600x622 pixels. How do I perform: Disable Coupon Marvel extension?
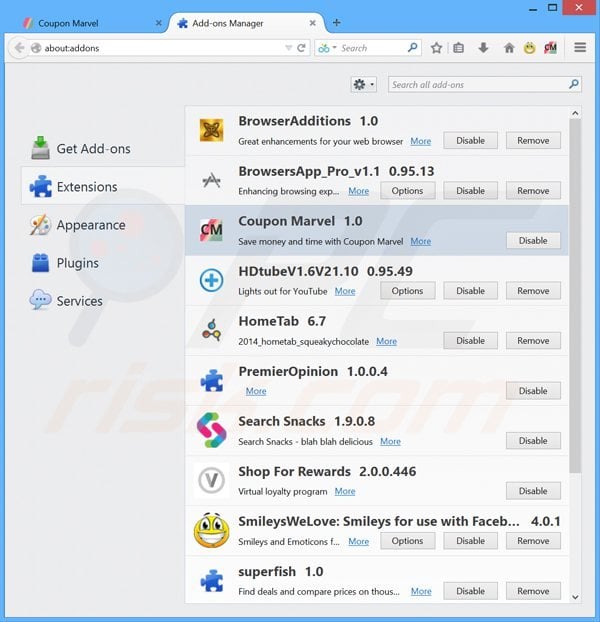[x=533, y=240]
